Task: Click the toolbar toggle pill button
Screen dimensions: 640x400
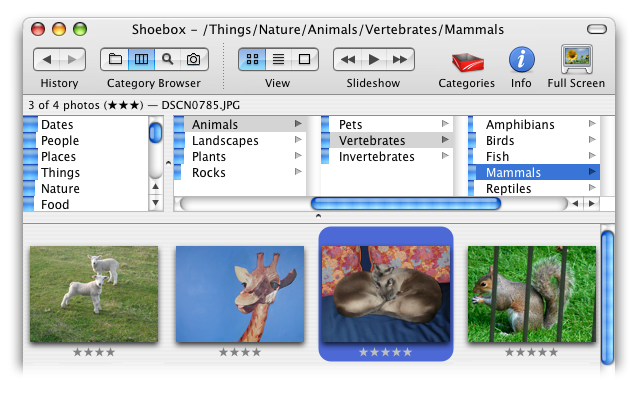Action: coord(597,29)
